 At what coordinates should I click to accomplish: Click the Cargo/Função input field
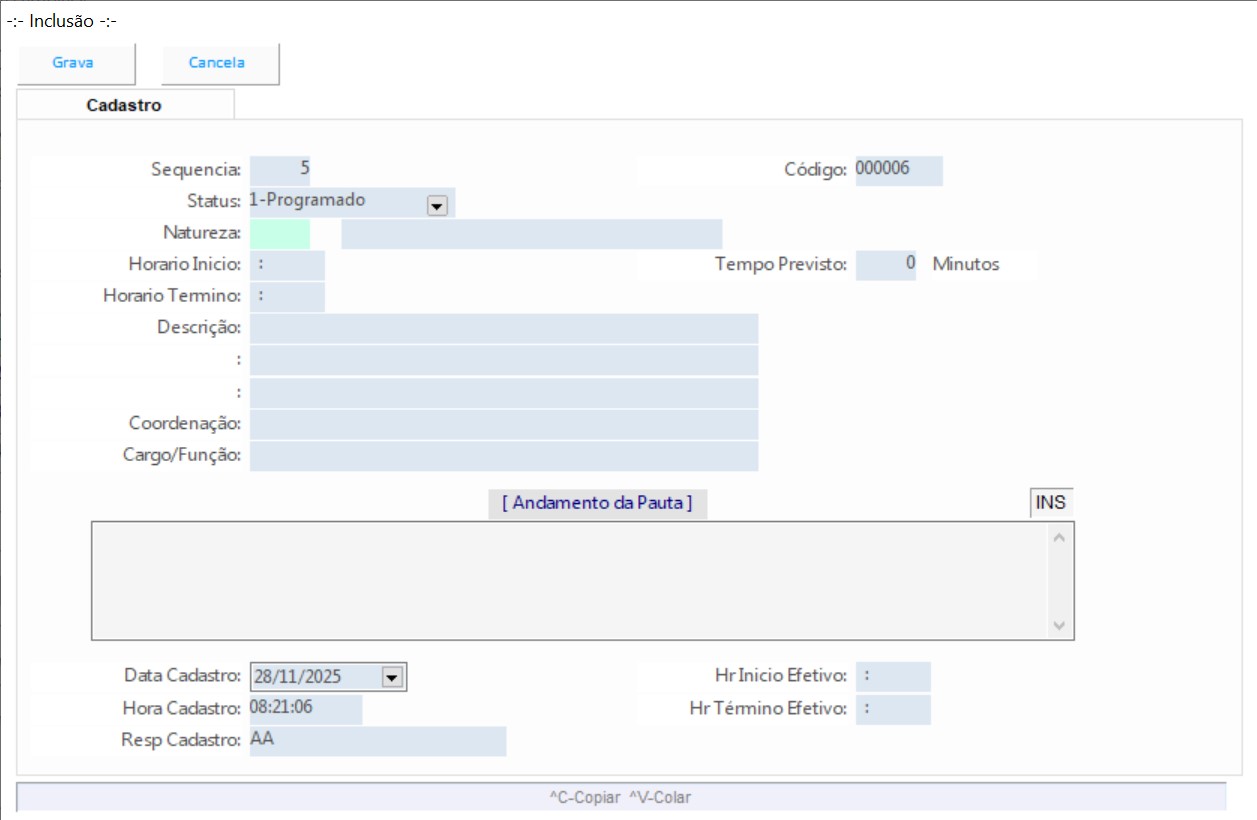(x=504, y=456)
